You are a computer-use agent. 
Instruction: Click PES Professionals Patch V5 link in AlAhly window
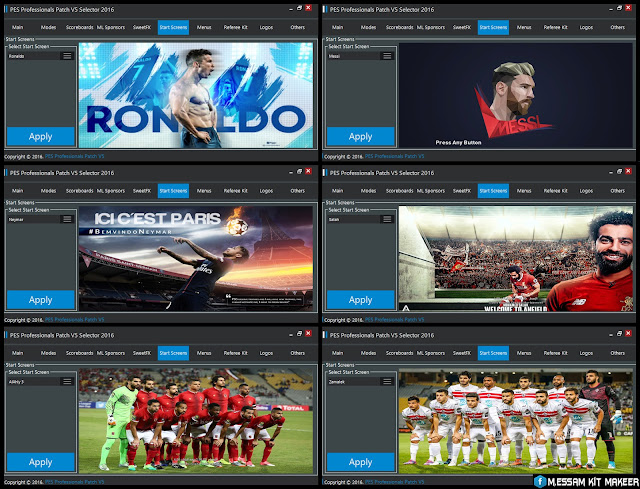pos(74,482)
